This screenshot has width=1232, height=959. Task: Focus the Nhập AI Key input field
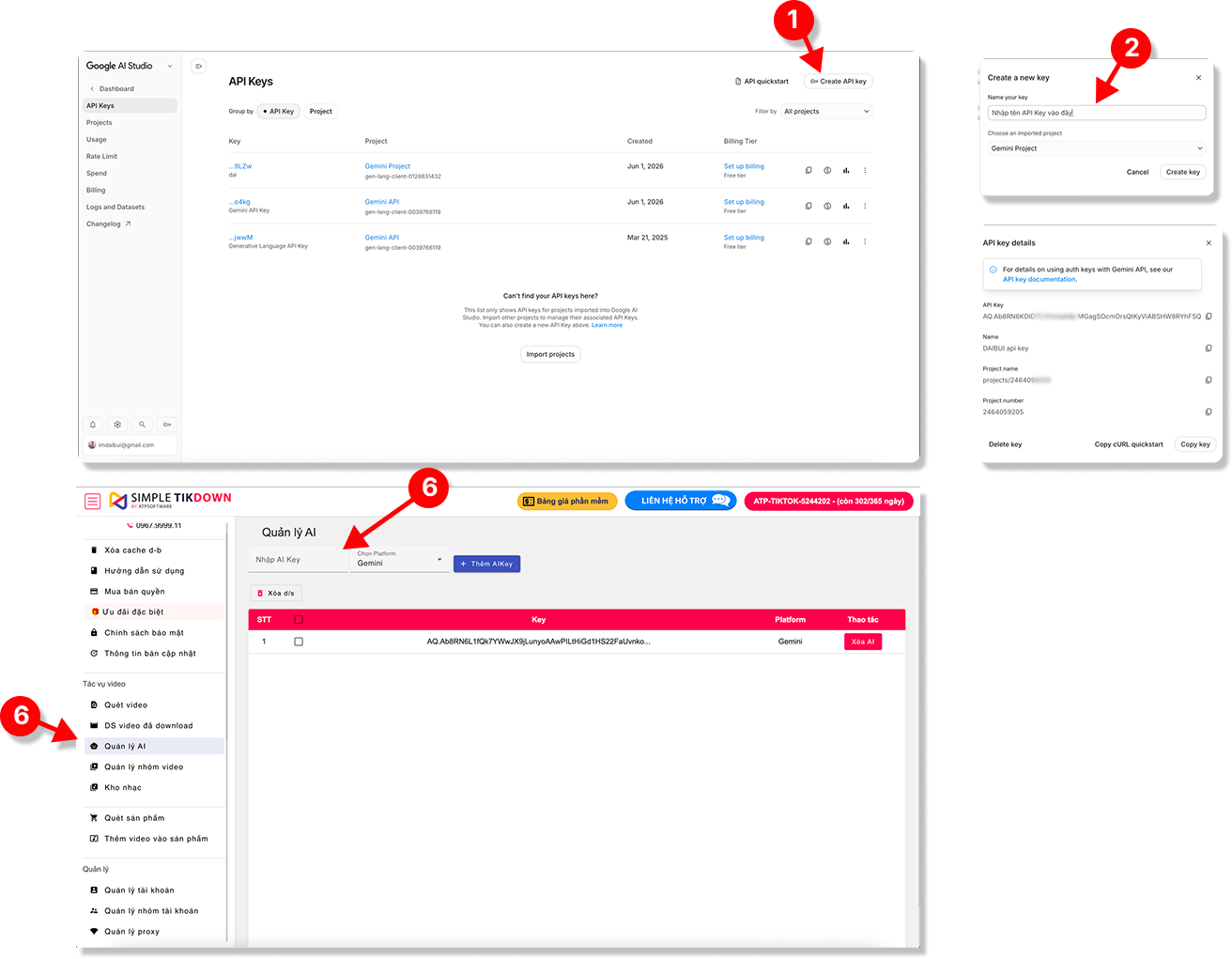click(x=299, y=560)
